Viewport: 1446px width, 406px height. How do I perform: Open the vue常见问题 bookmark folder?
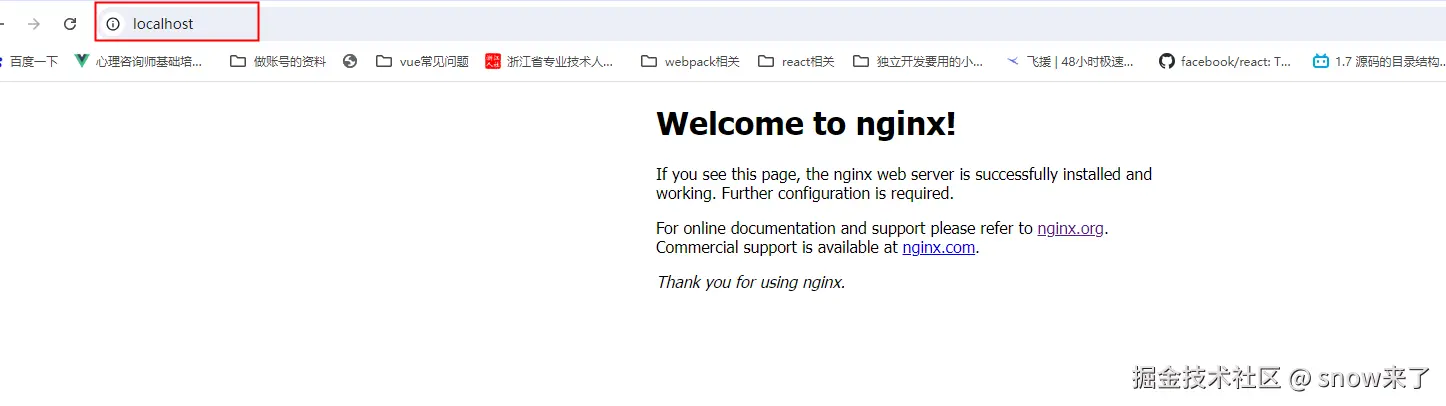(422, 61)
